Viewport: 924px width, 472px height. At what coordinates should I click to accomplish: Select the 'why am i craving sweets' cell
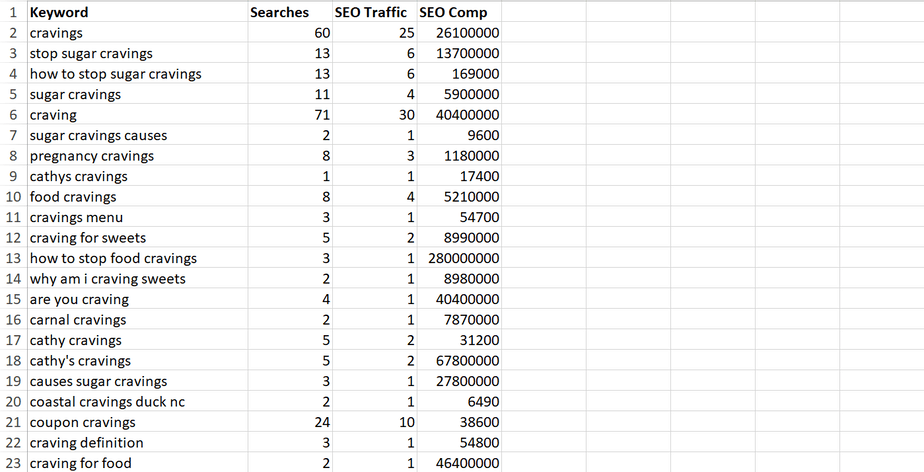(x=137, y=279)
